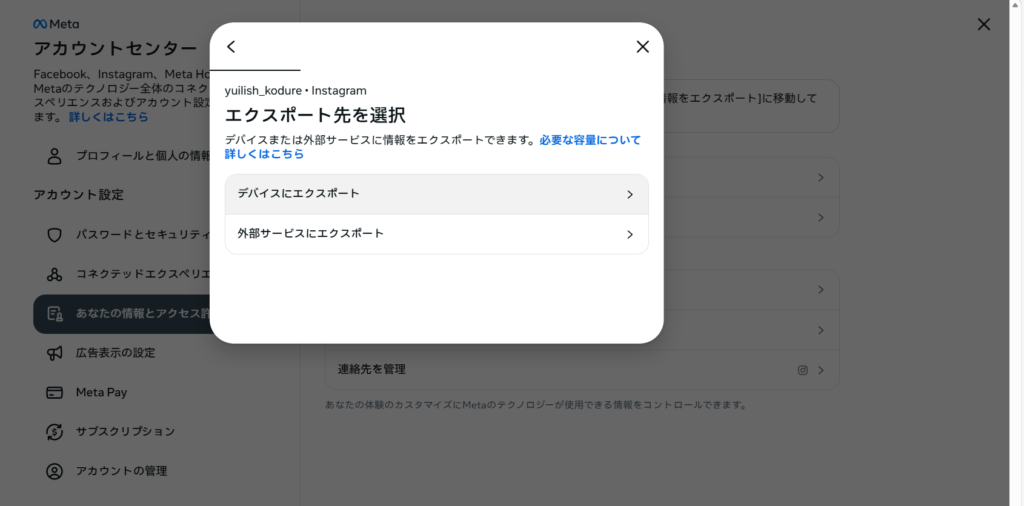Click the Meta logo
The image size is (1024, 506).
point(56,24)
